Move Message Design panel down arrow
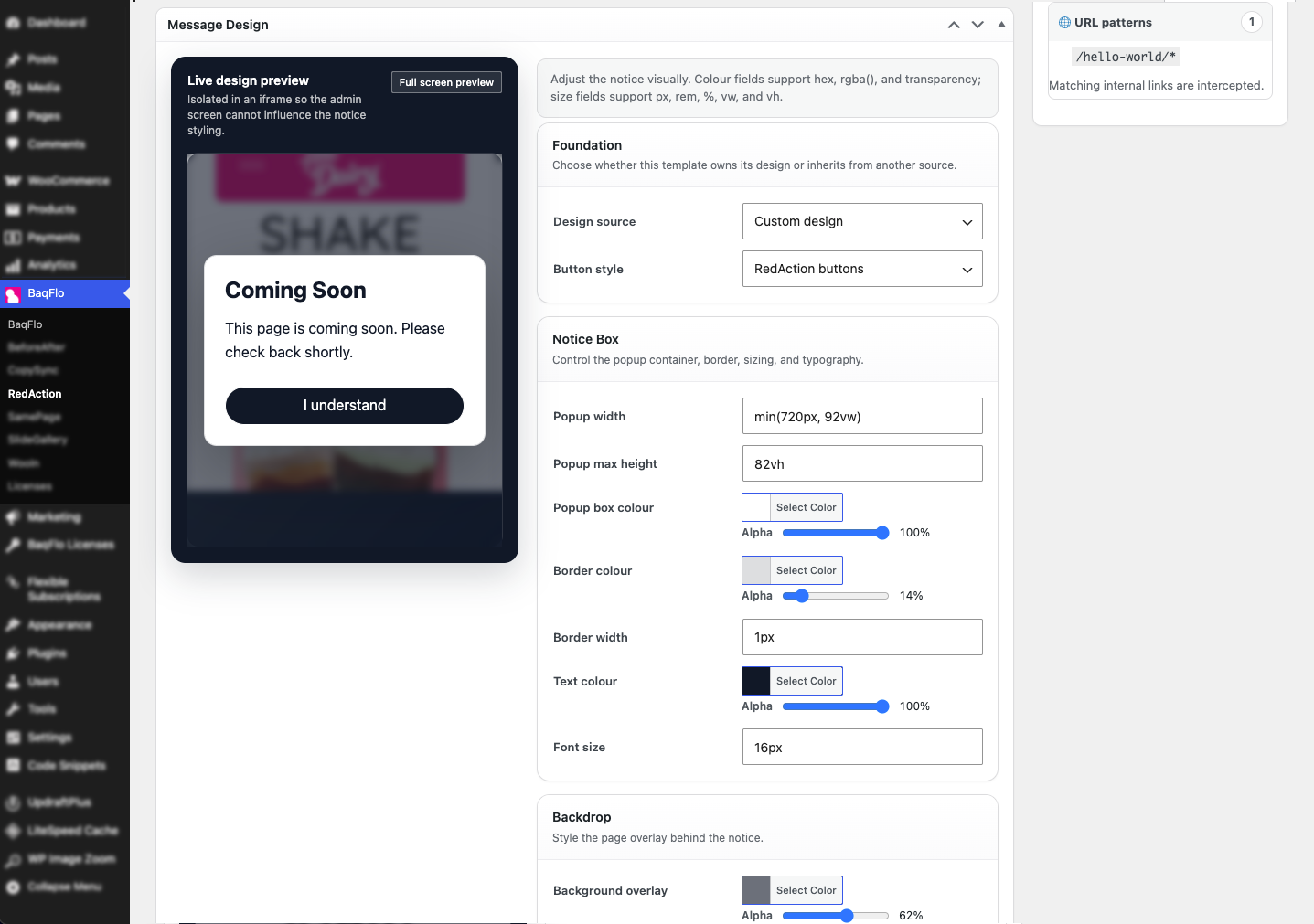1314x924 pixels. [977, 25]
